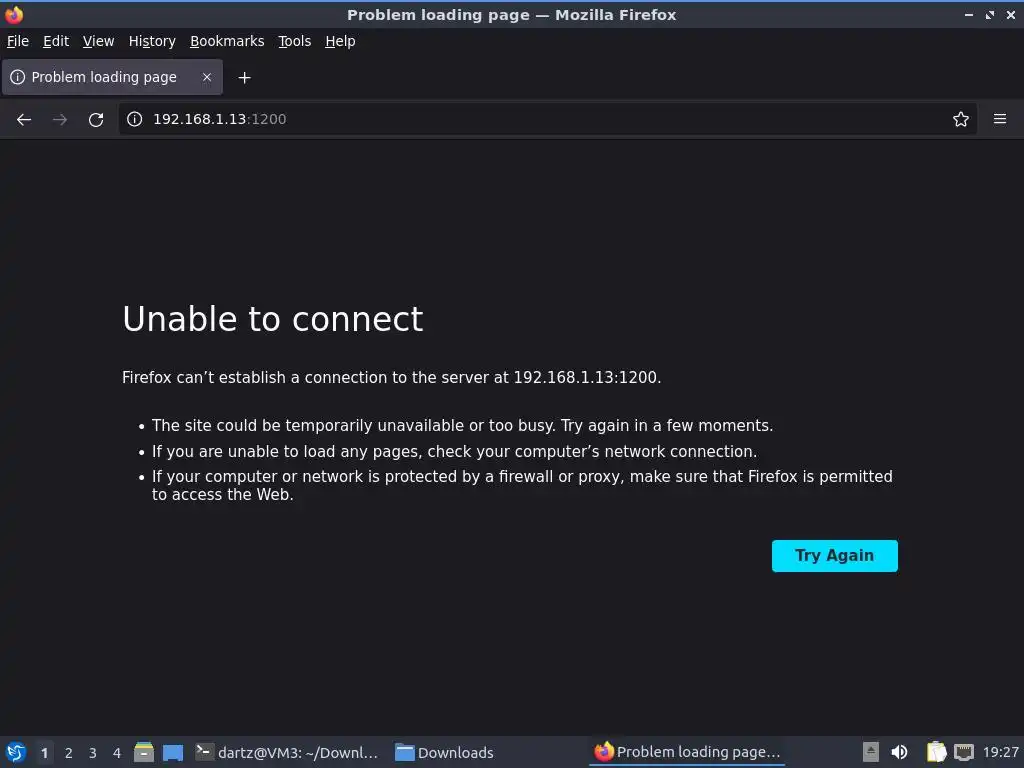Close the Problem loading page tab

206,77
